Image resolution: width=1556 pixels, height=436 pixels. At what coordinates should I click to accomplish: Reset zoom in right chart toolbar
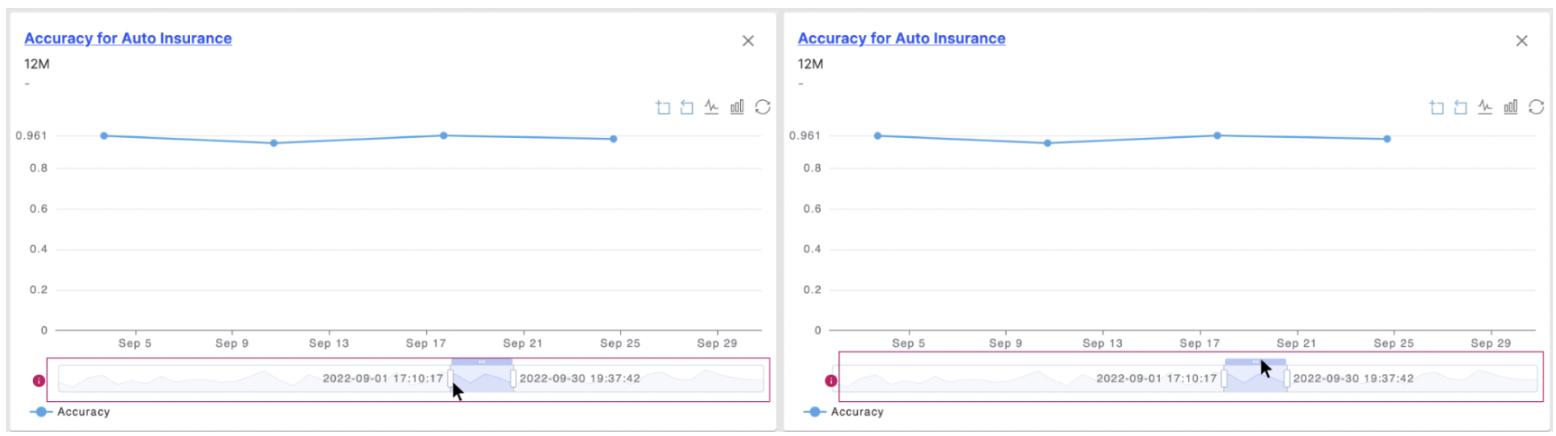click(1461, 107)
